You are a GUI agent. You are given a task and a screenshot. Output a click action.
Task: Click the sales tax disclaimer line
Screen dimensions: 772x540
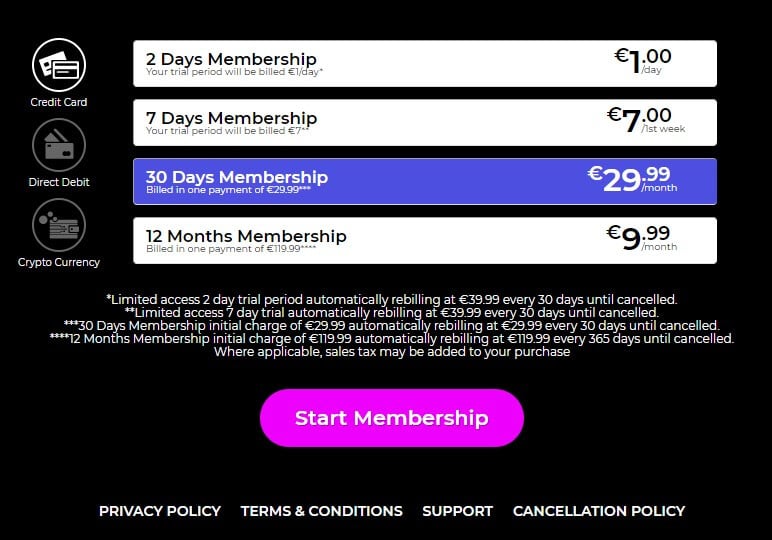point(392,352)
